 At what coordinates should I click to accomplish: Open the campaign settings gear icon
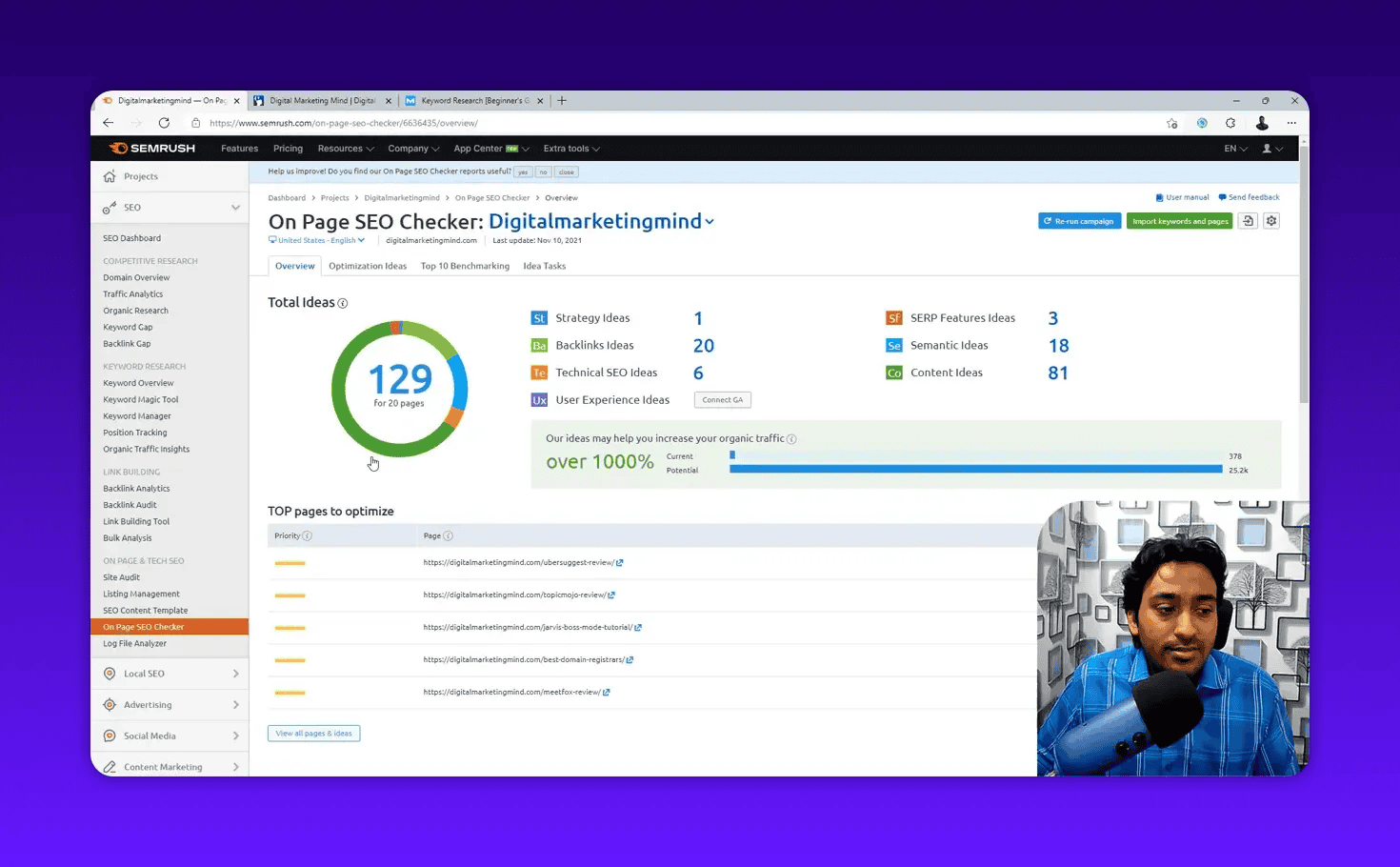coord(1270,220)
